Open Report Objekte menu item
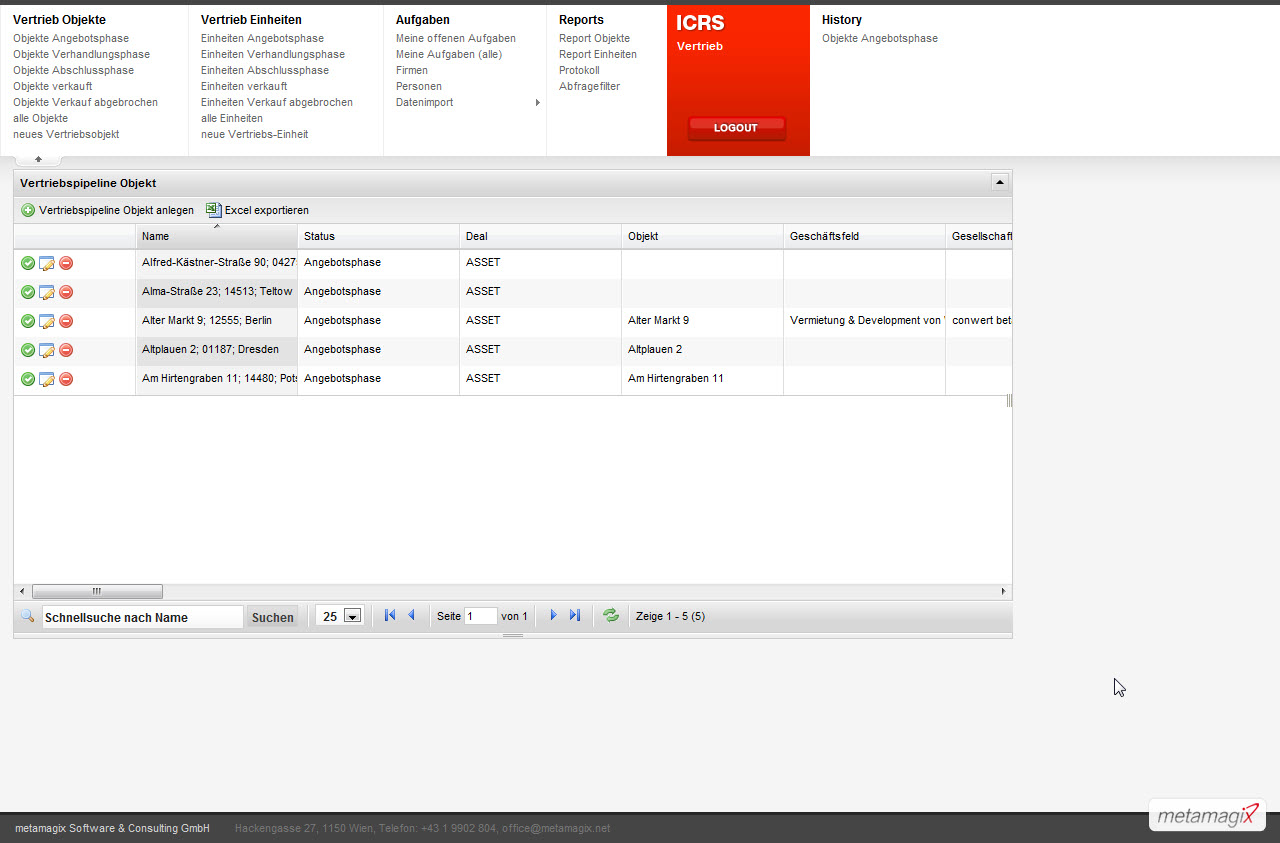Image resolution: width=1280 pixels, height=843 pixels. [x=594, y=38]
